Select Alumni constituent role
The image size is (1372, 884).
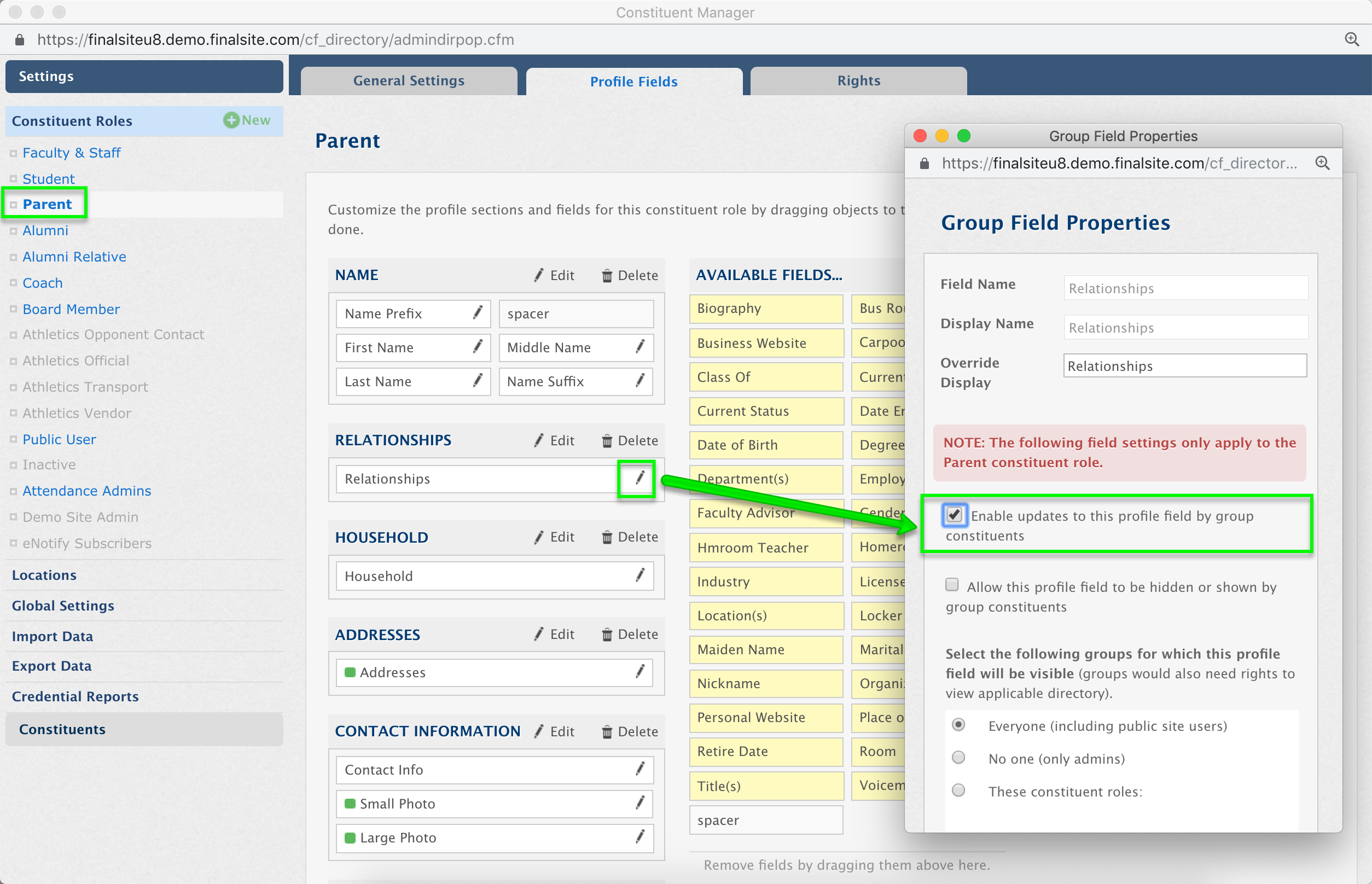[45, 231]
